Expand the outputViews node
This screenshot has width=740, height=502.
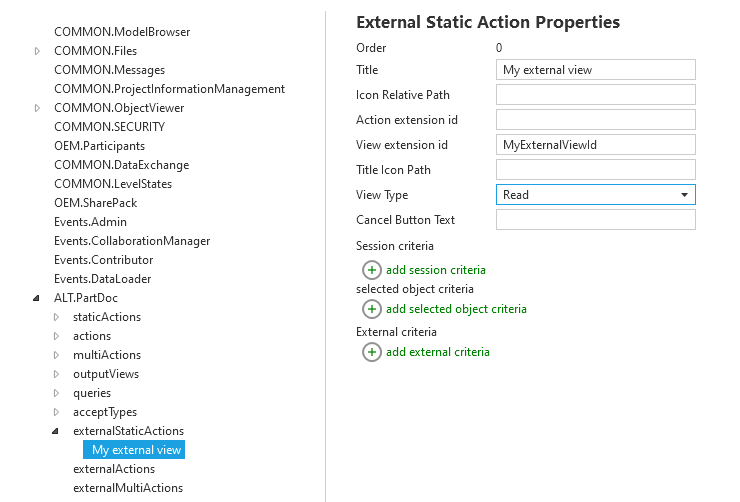[x=57, y=374]
